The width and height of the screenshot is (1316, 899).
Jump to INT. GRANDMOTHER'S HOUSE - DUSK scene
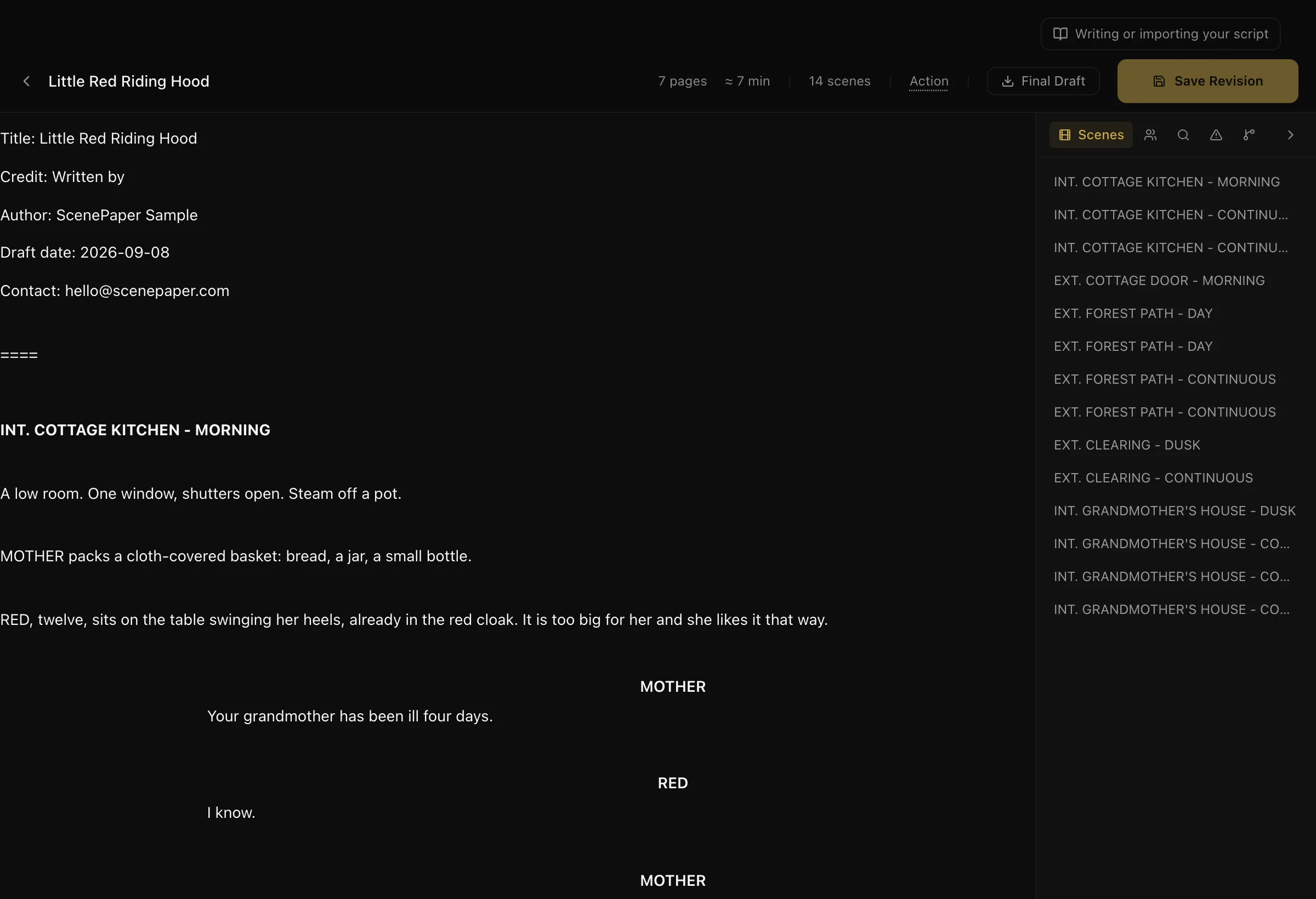pos(1175,511)
